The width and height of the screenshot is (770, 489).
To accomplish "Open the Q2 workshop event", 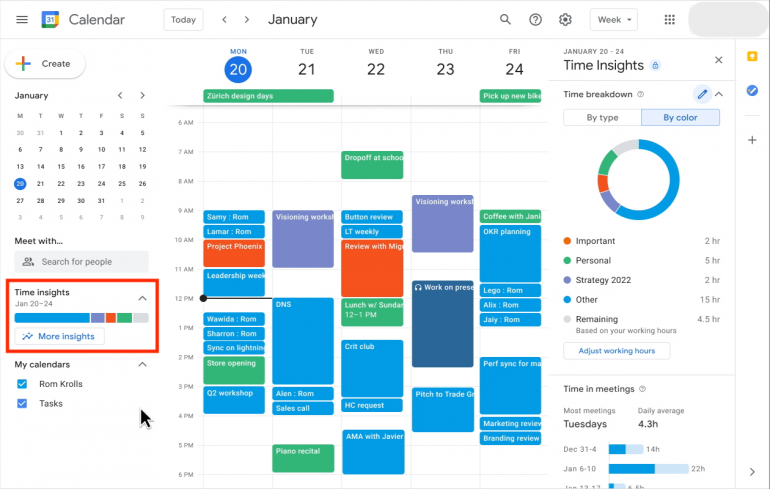I will pyautogui.click(x=234, y=400).
